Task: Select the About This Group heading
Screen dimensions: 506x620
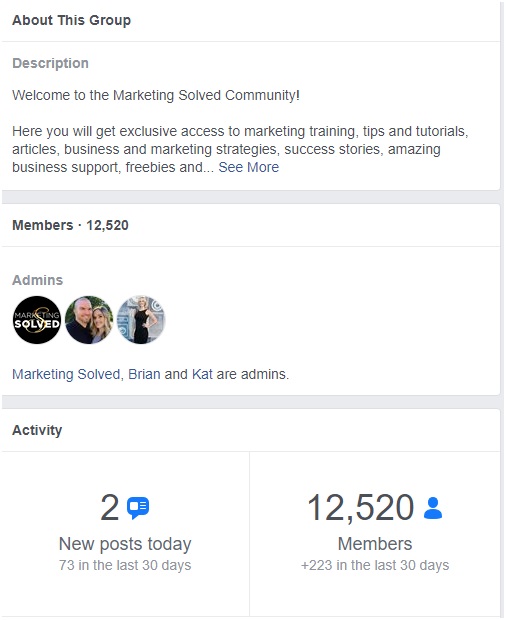Action: pos(72,20)
